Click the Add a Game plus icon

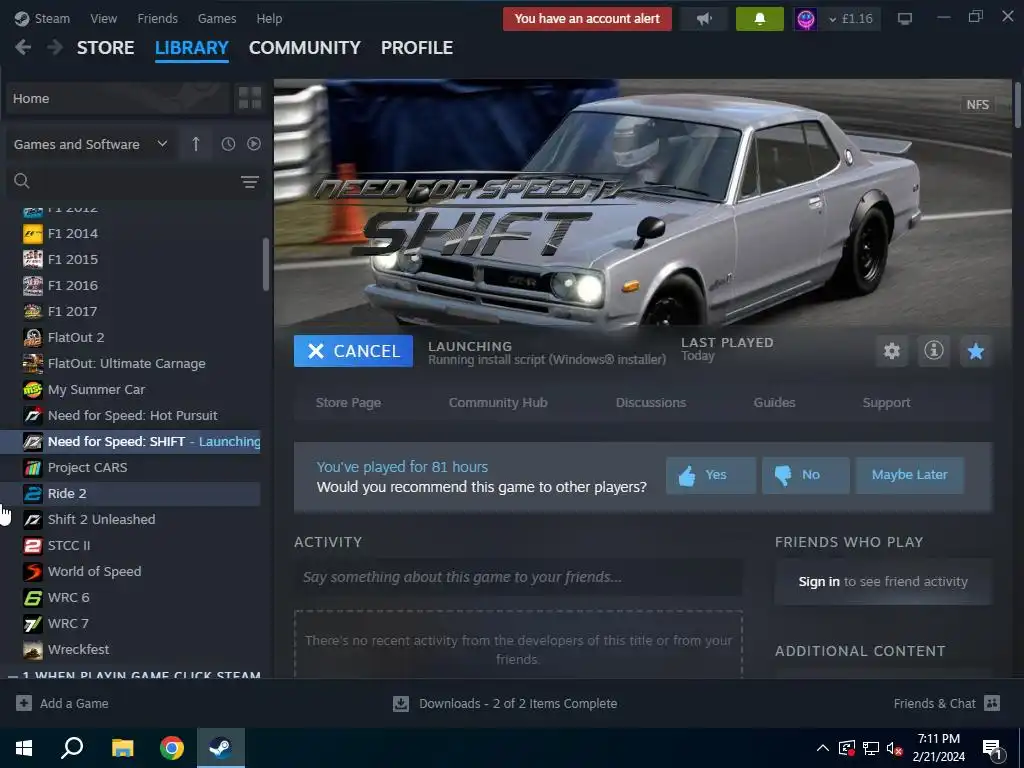pyautogui.click(x=24, y=703)
